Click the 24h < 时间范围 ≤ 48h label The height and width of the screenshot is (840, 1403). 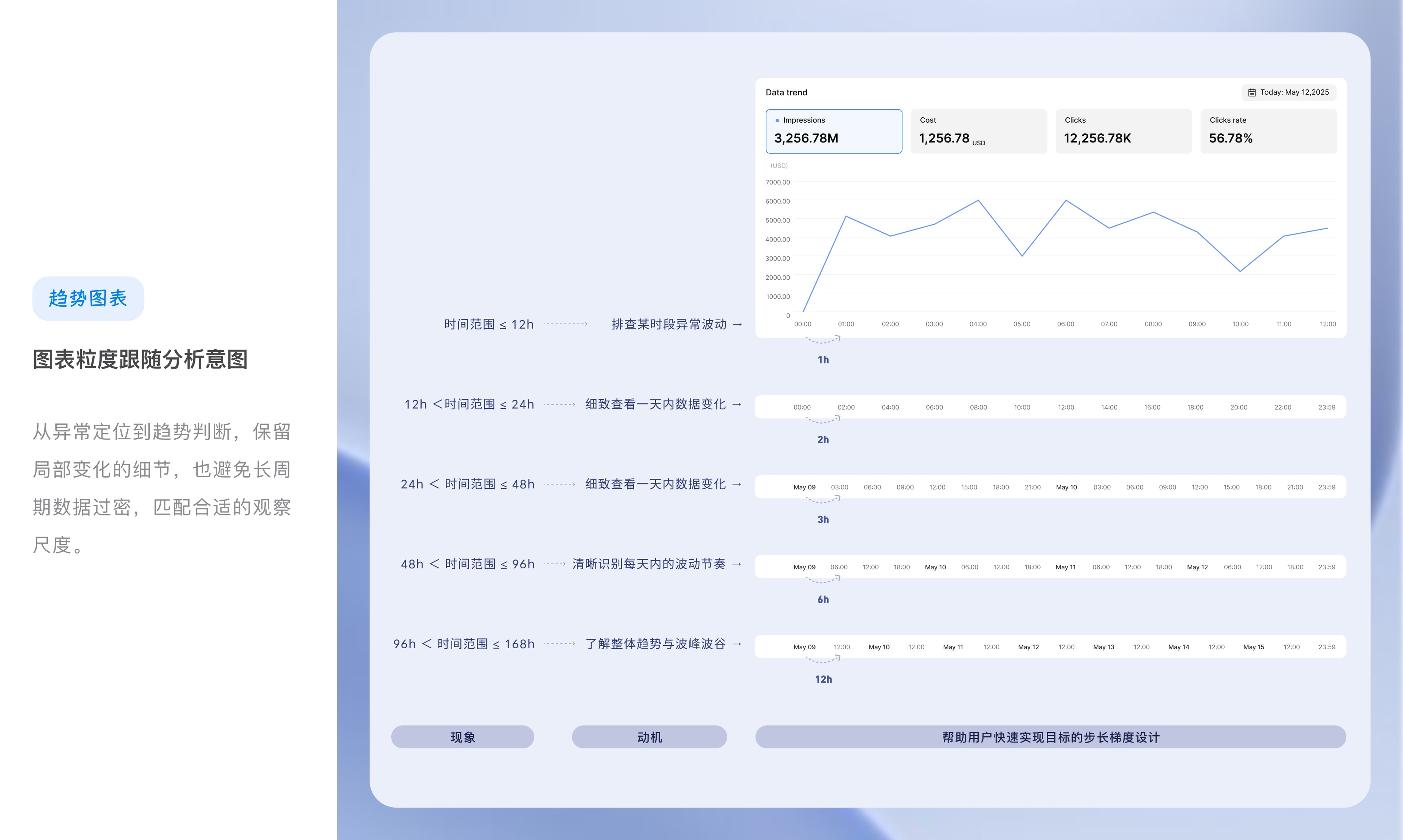[x=467, y=484]
